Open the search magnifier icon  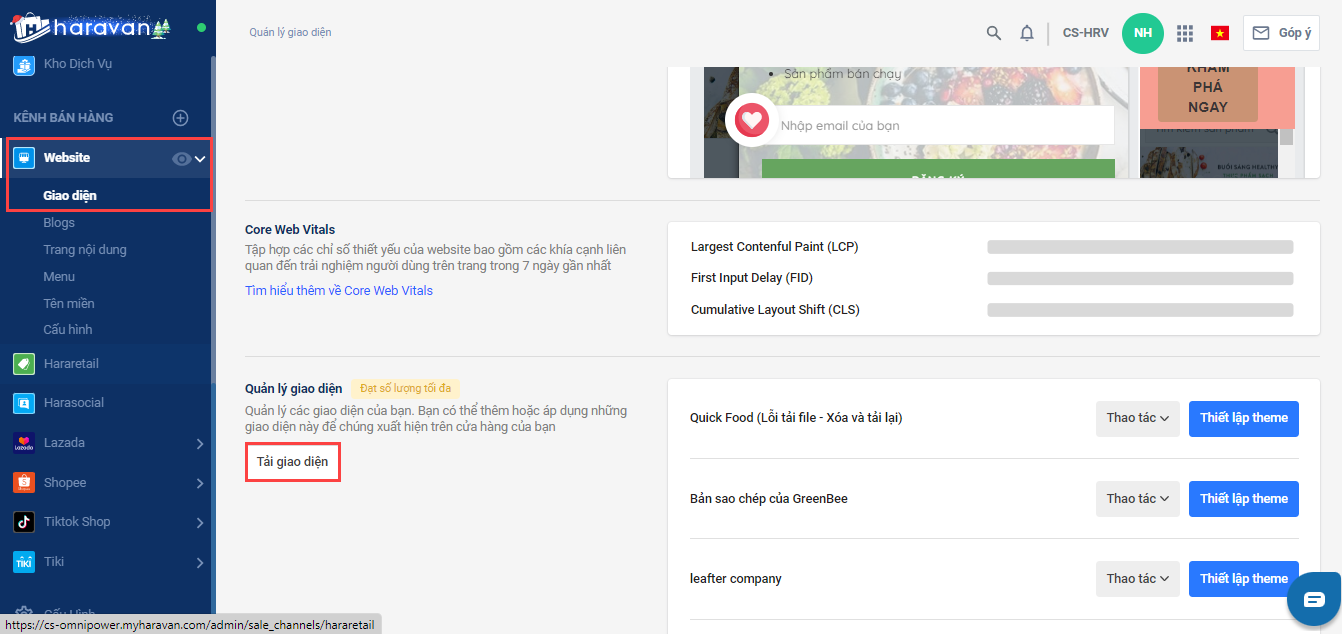[994, 33]
